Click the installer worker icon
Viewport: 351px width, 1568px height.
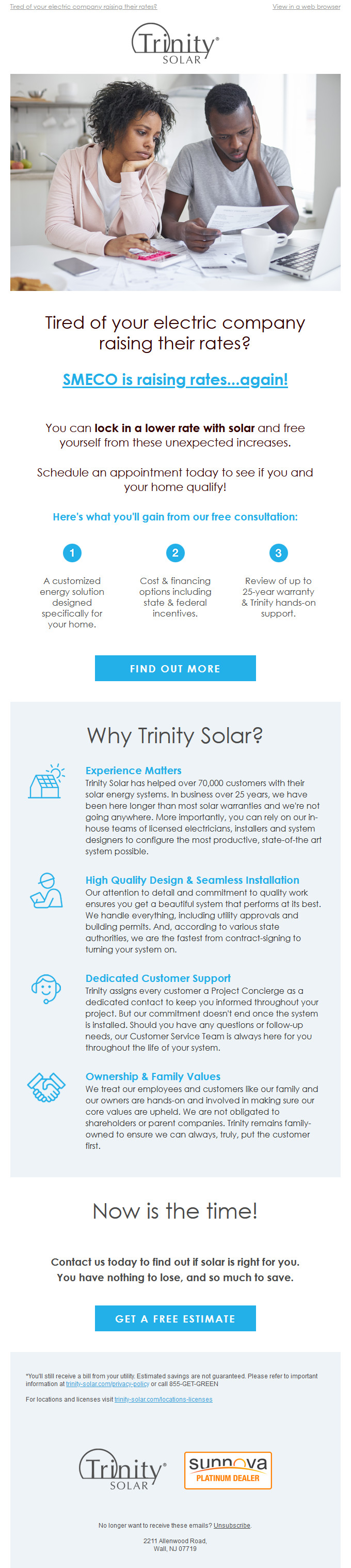[46, 890]
